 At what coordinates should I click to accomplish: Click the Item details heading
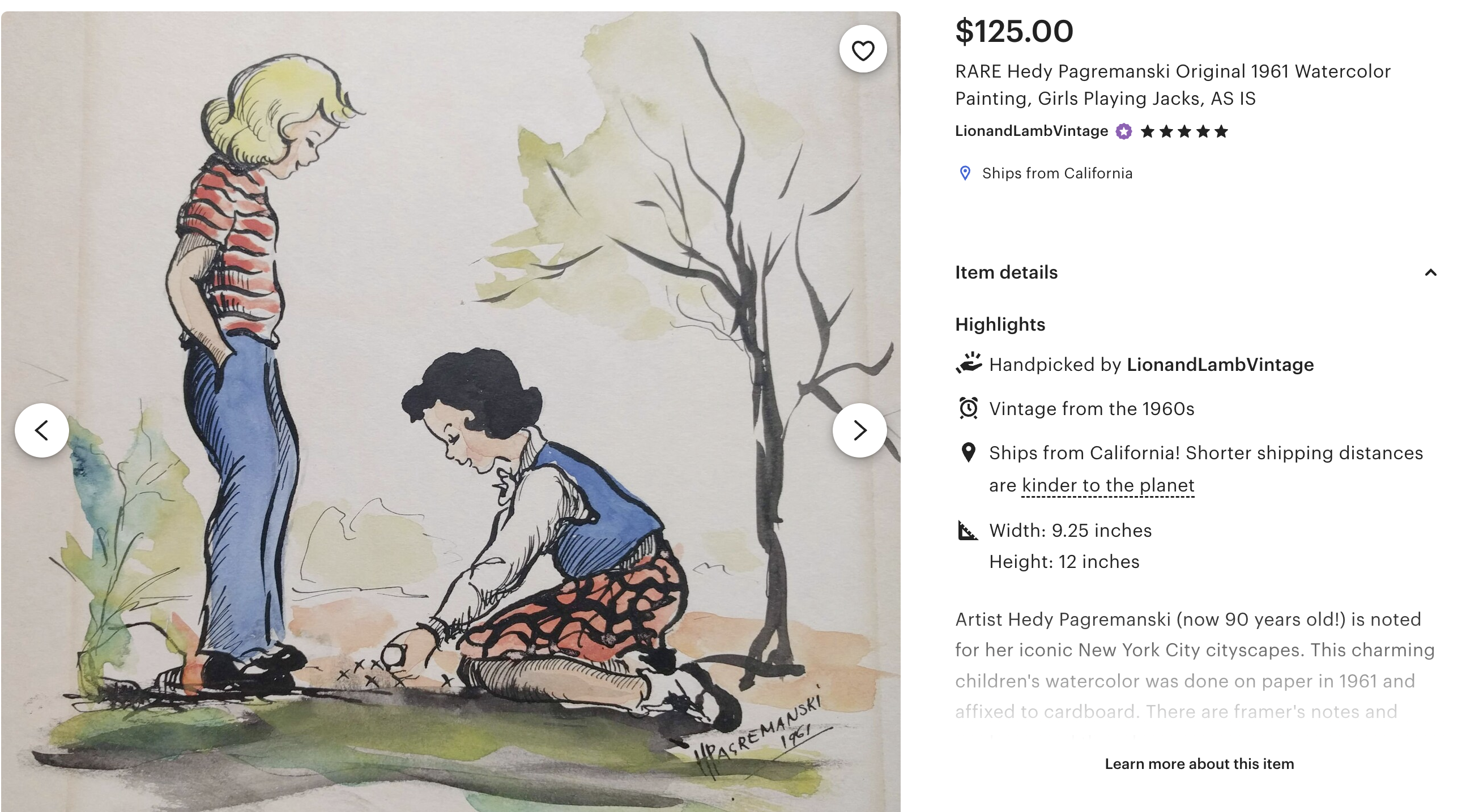point(1006,272)
